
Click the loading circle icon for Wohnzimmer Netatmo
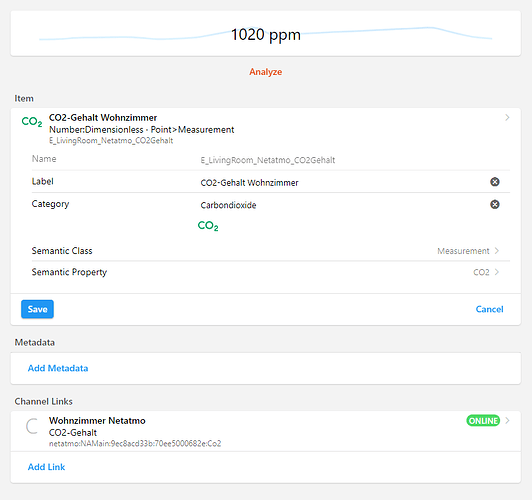point(32,426)
